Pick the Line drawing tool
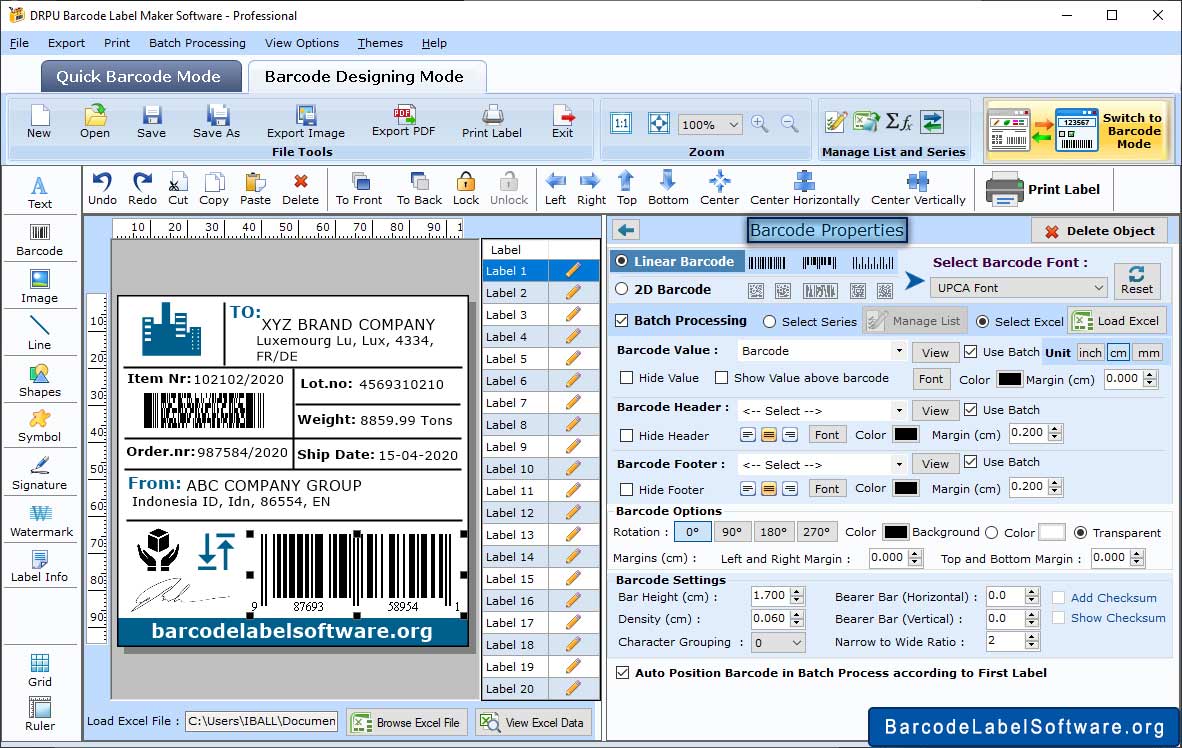The height and width of the screenshot is (748, 1182). (x=39, y=333)
